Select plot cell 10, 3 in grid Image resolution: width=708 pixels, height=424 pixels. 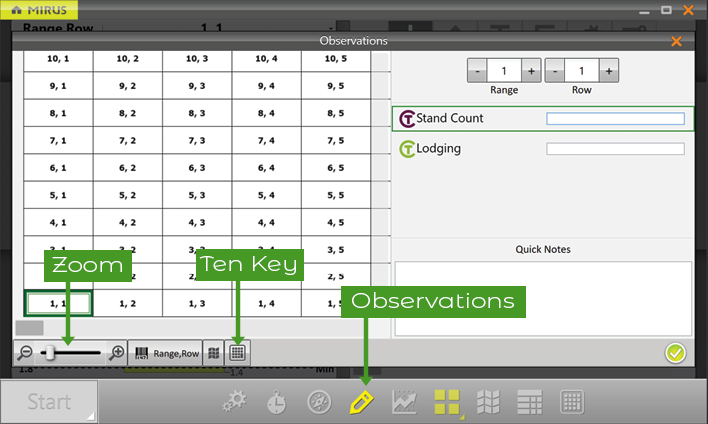coord(197,59)
